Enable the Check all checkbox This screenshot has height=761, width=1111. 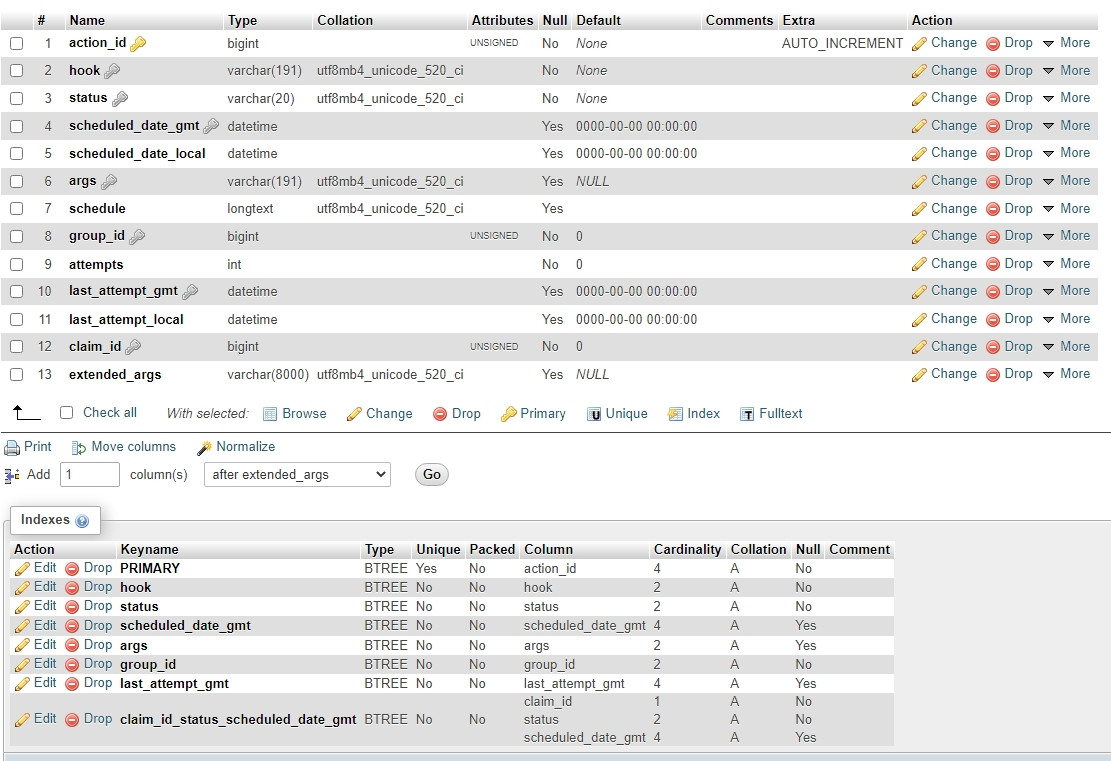click(x=67, y=413)
